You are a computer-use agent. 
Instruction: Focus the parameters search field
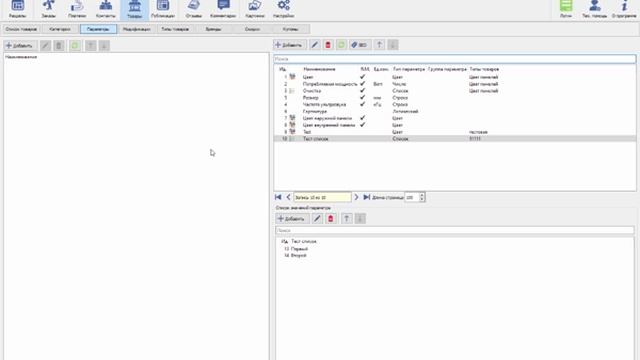click(455, 59)
